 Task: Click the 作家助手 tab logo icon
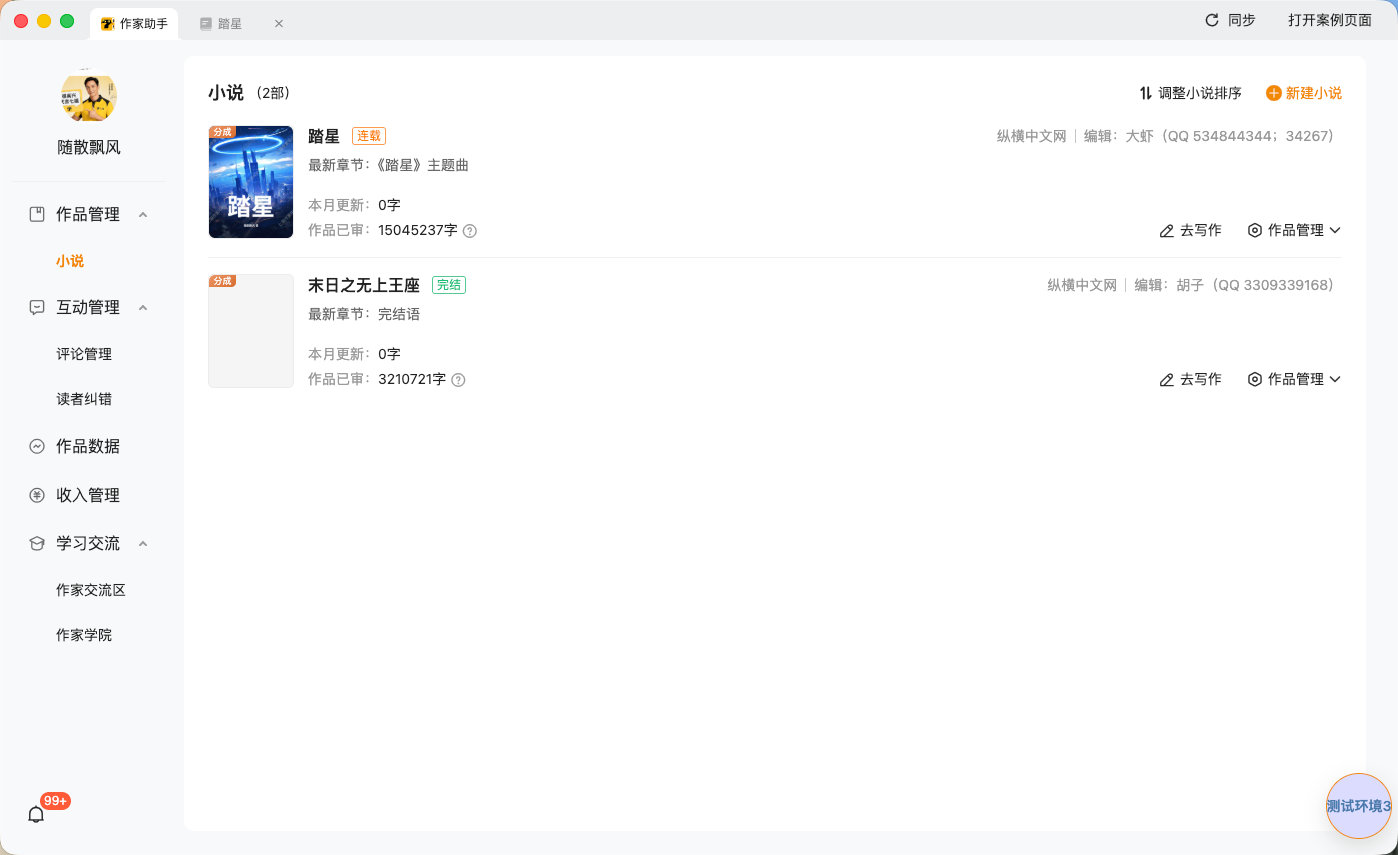(108, 23)
